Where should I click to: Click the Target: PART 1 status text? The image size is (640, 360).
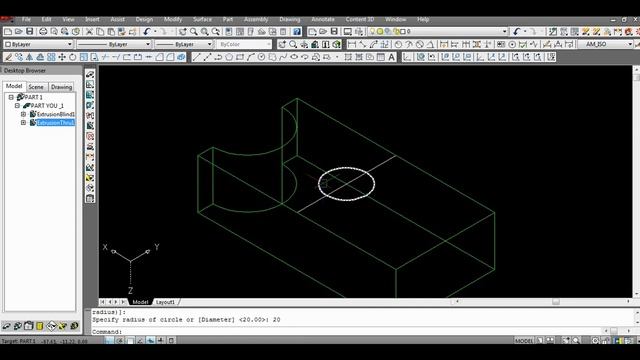(19, 341)
